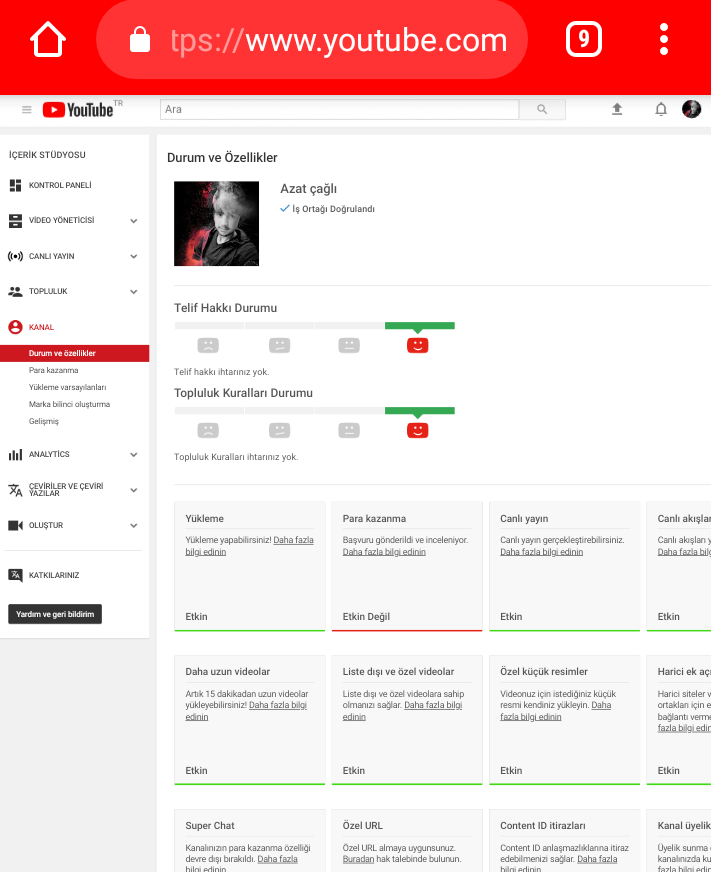Click the sad grey face under Telif Hakkı Durumu
Screen dimensions: 711x872
point(208,345)
